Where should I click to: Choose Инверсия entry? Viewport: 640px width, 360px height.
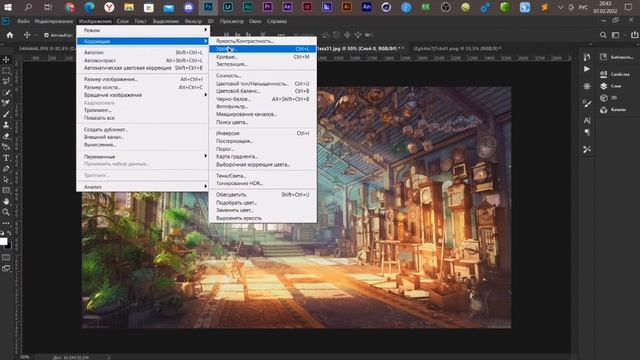[263, 133]
